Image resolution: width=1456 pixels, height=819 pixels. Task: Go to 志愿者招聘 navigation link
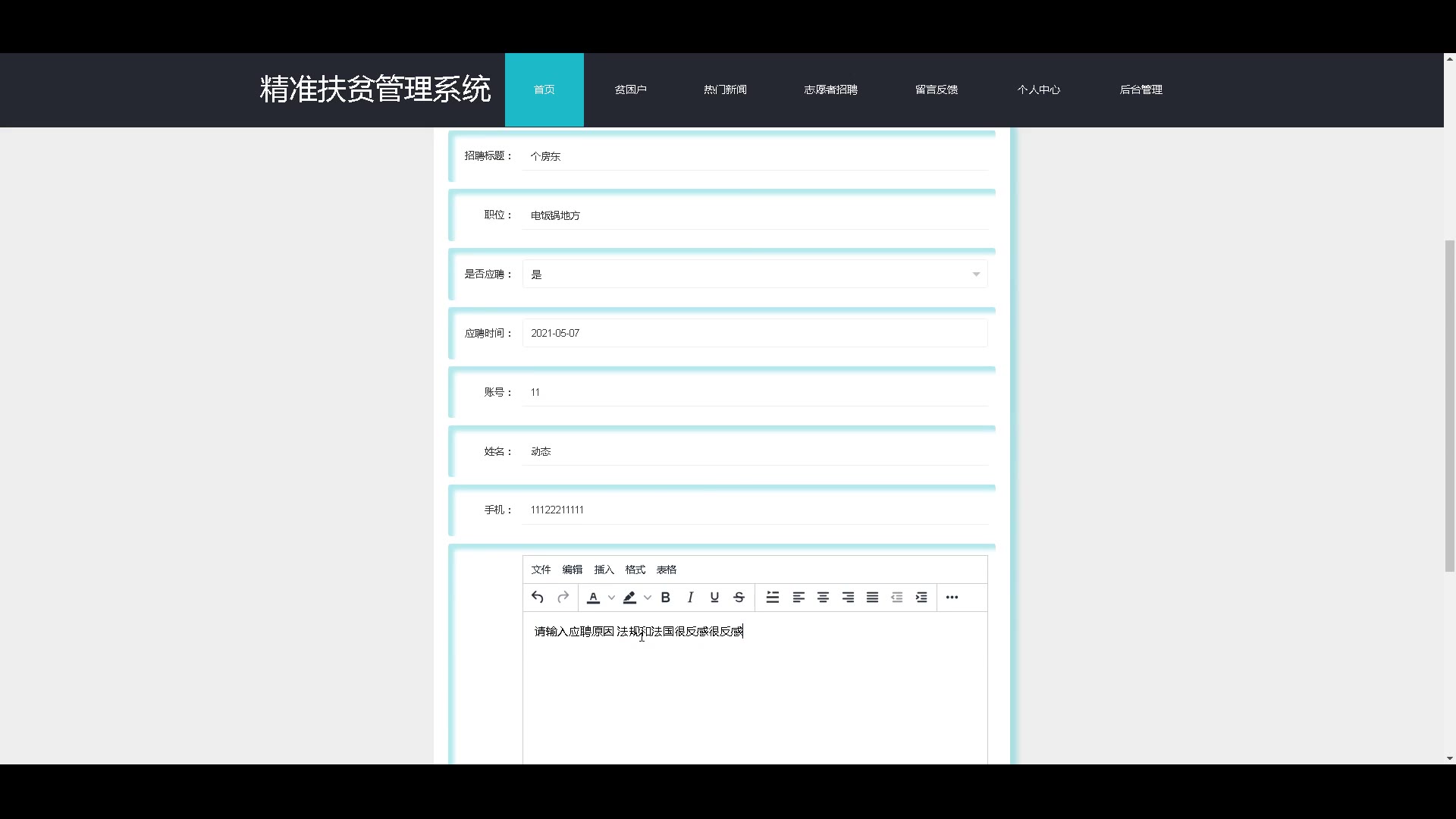coord(830,89)
